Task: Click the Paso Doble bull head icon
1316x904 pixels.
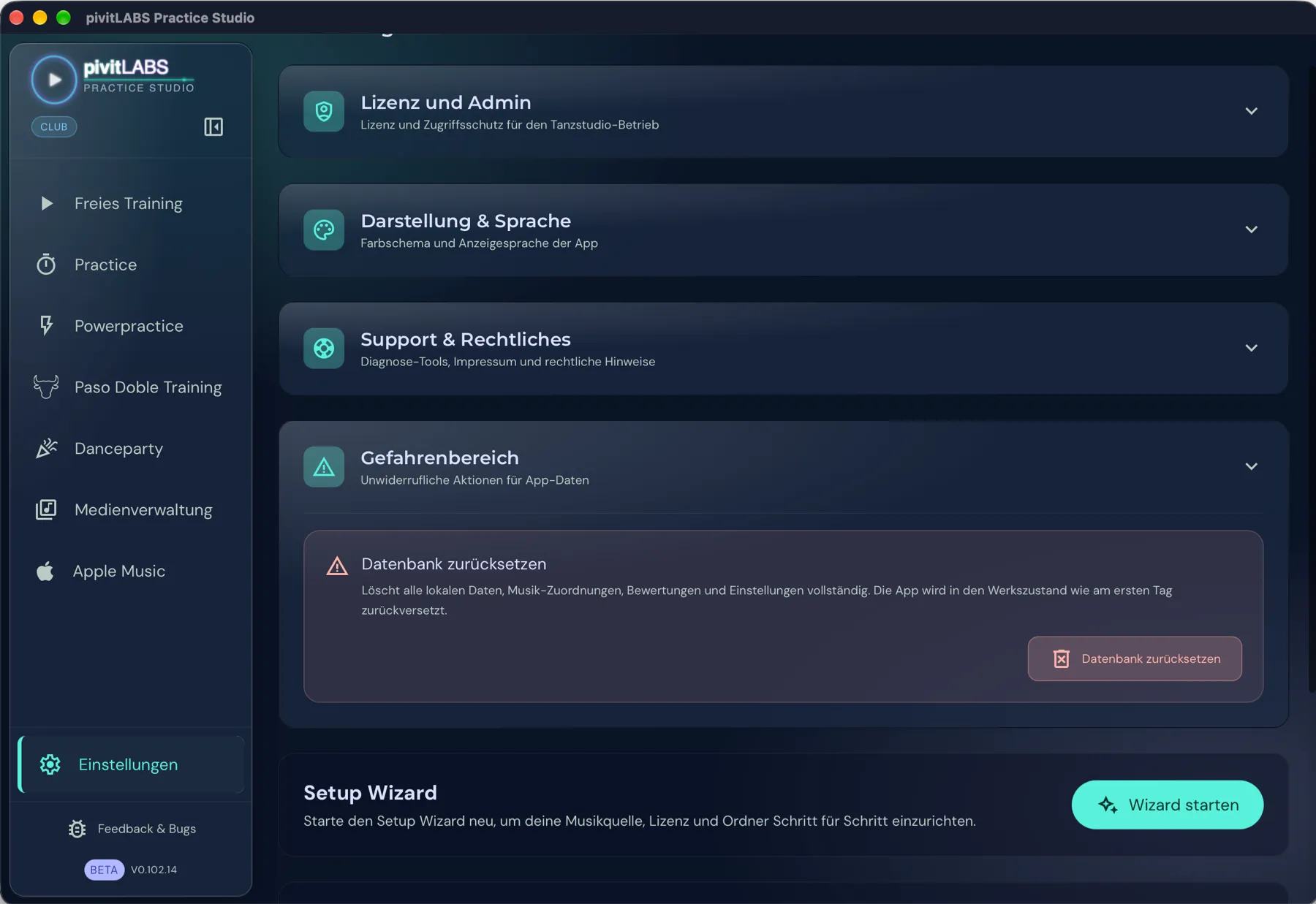Action: click(46, 387)
